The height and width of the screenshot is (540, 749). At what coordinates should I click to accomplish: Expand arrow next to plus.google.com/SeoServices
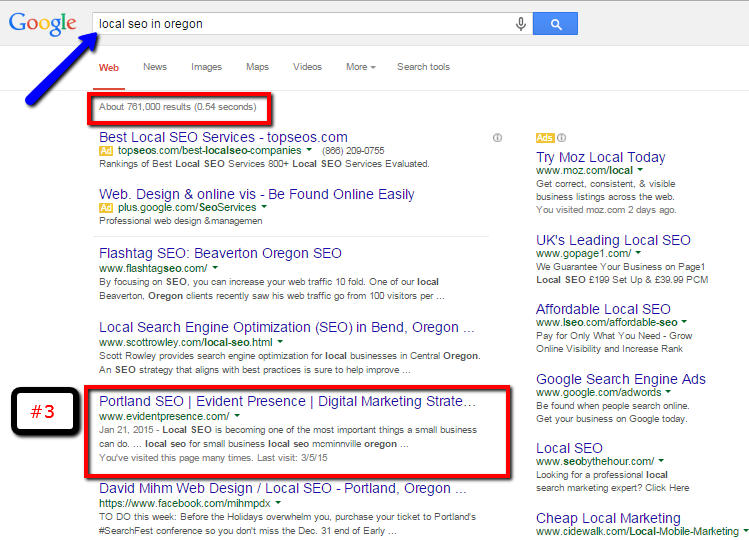(x=264, y=207)
